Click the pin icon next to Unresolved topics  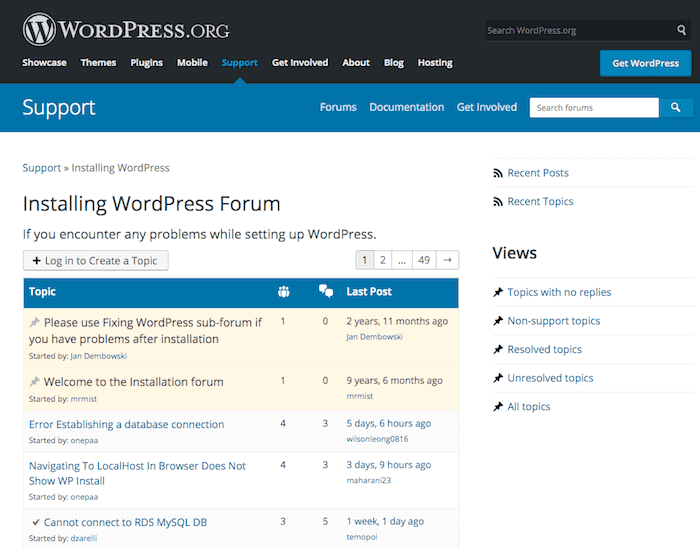click(x=498, y=378)
